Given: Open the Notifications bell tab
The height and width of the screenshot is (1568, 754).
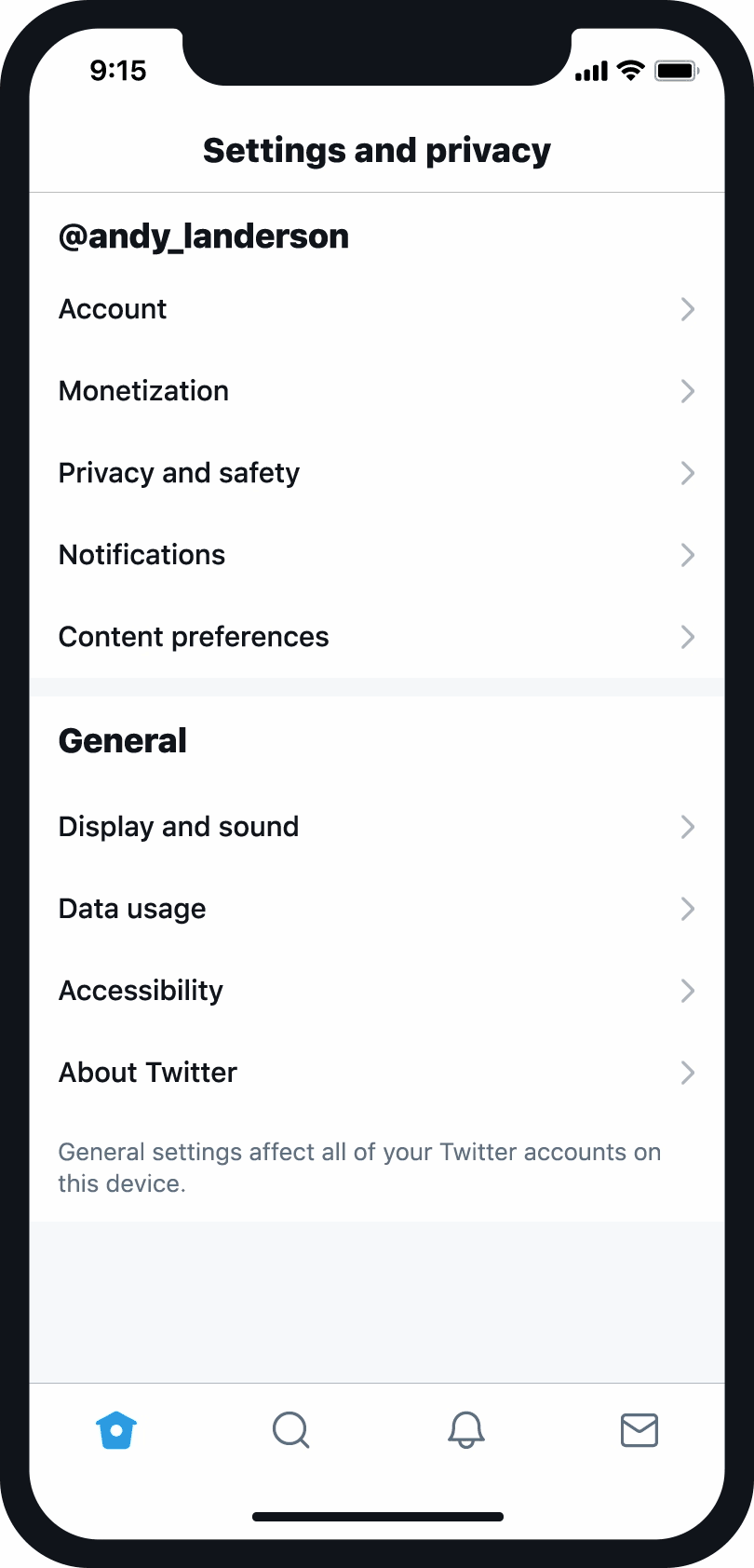Looking at the screenshot, I should [466, 1430].
